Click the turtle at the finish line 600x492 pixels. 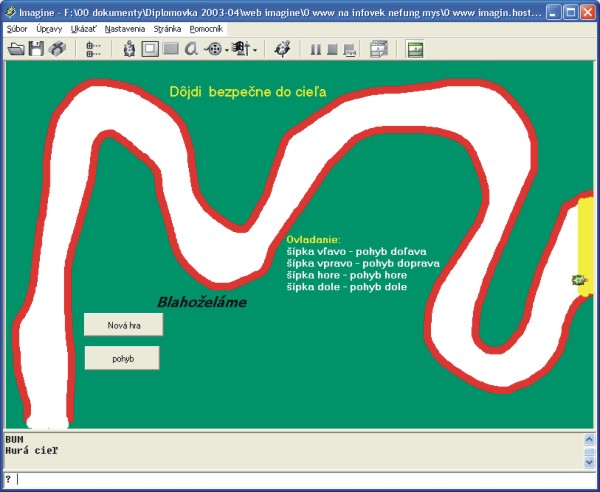[579, 280]
